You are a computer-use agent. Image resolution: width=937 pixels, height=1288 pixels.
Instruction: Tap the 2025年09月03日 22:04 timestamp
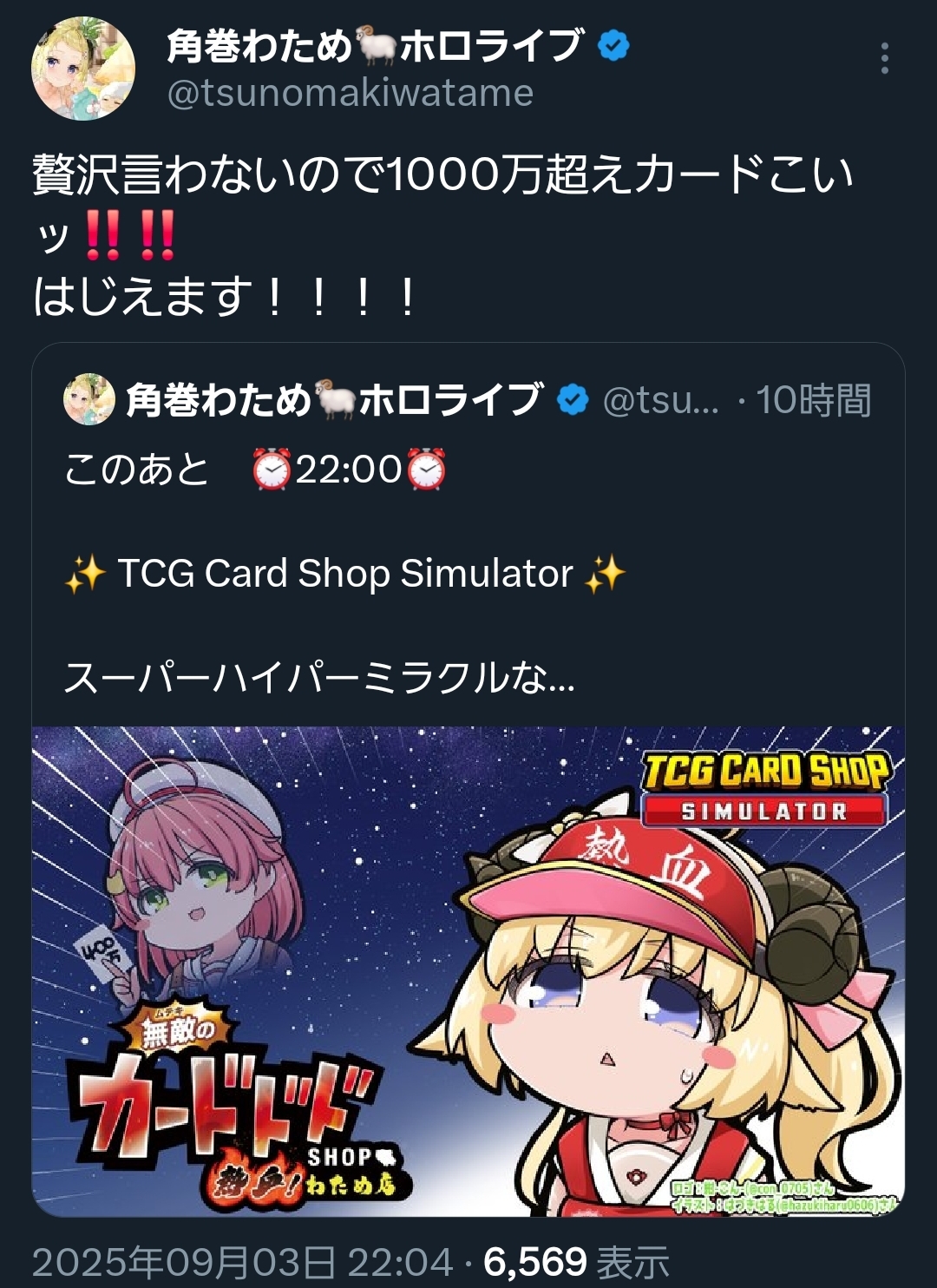click(243, 1262)
